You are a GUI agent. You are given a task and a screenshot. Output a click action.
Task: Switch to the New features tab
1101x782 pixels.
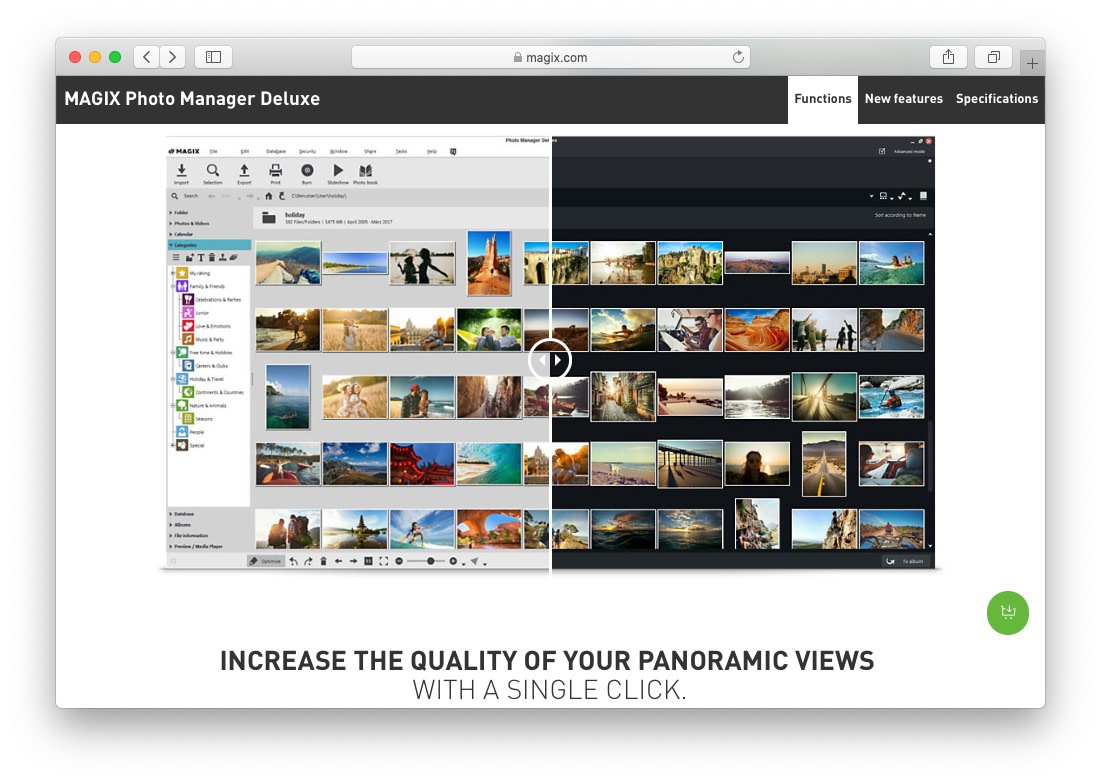[x=903, y=99]
